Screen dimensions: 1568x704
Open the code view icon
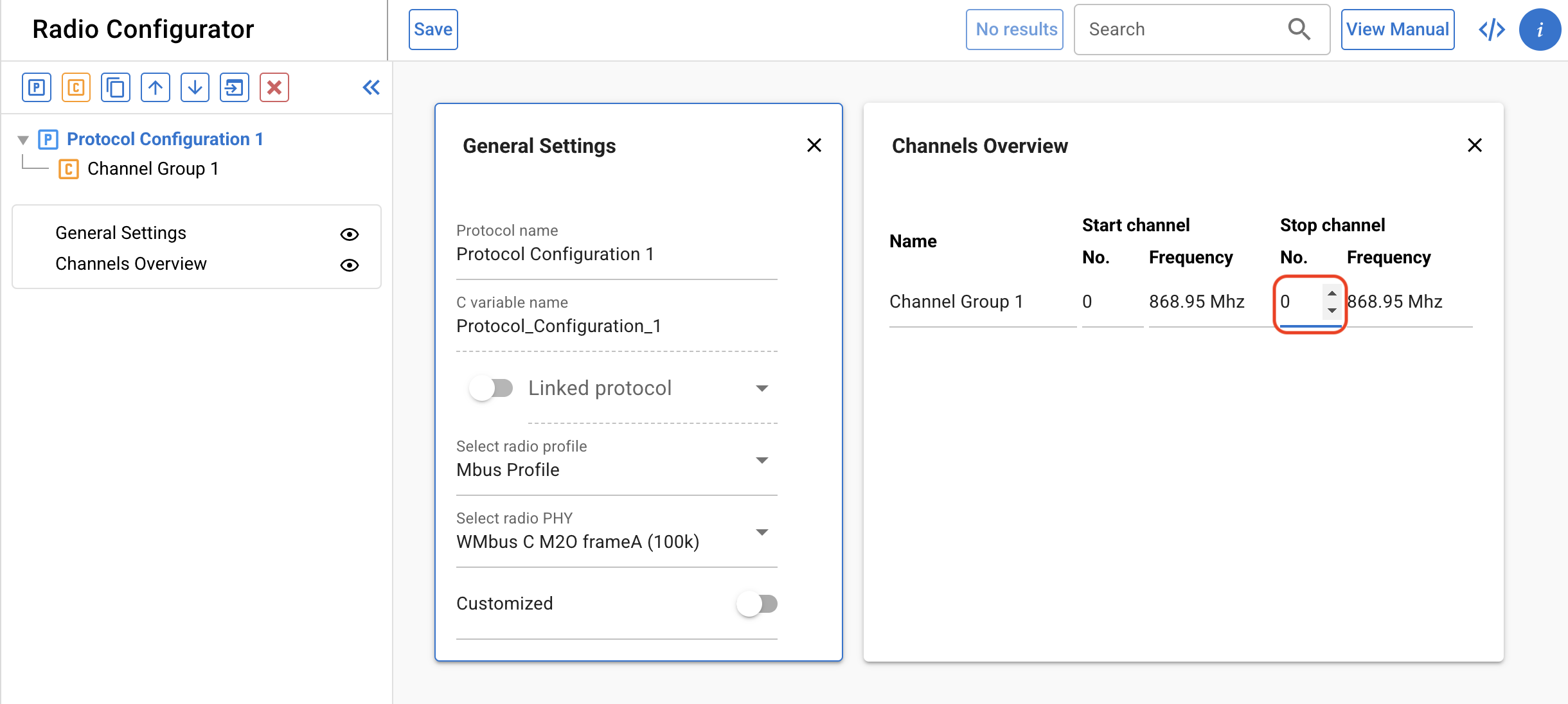[1492, 30]
